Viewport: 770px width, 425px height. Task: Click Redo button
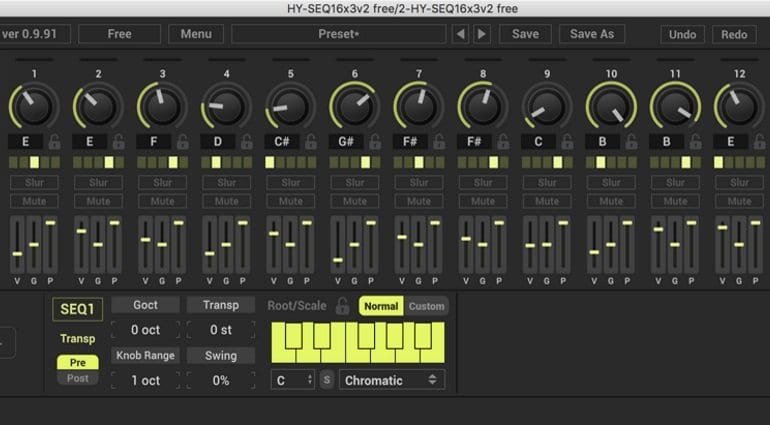pos(734,34)
